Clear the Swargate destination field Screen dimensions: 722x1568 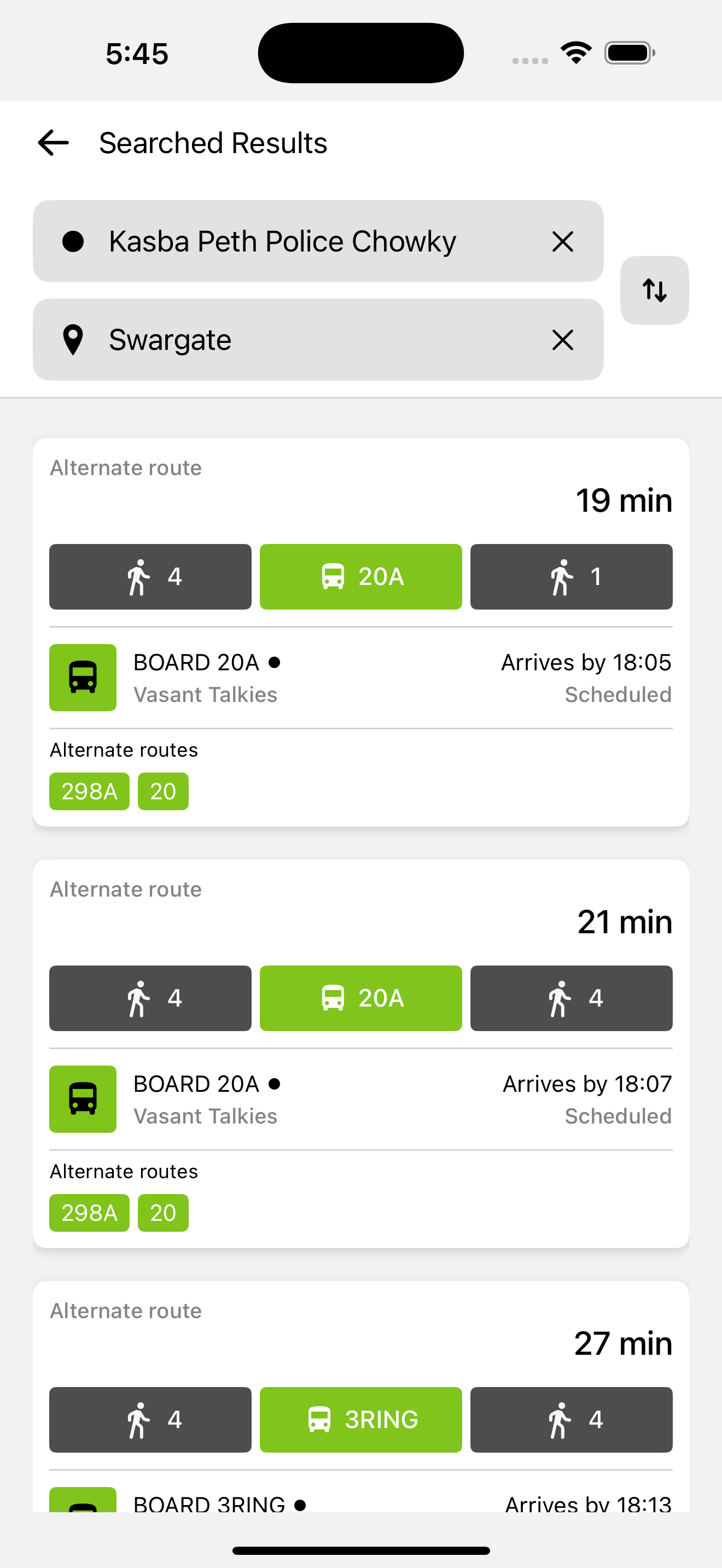562,340
